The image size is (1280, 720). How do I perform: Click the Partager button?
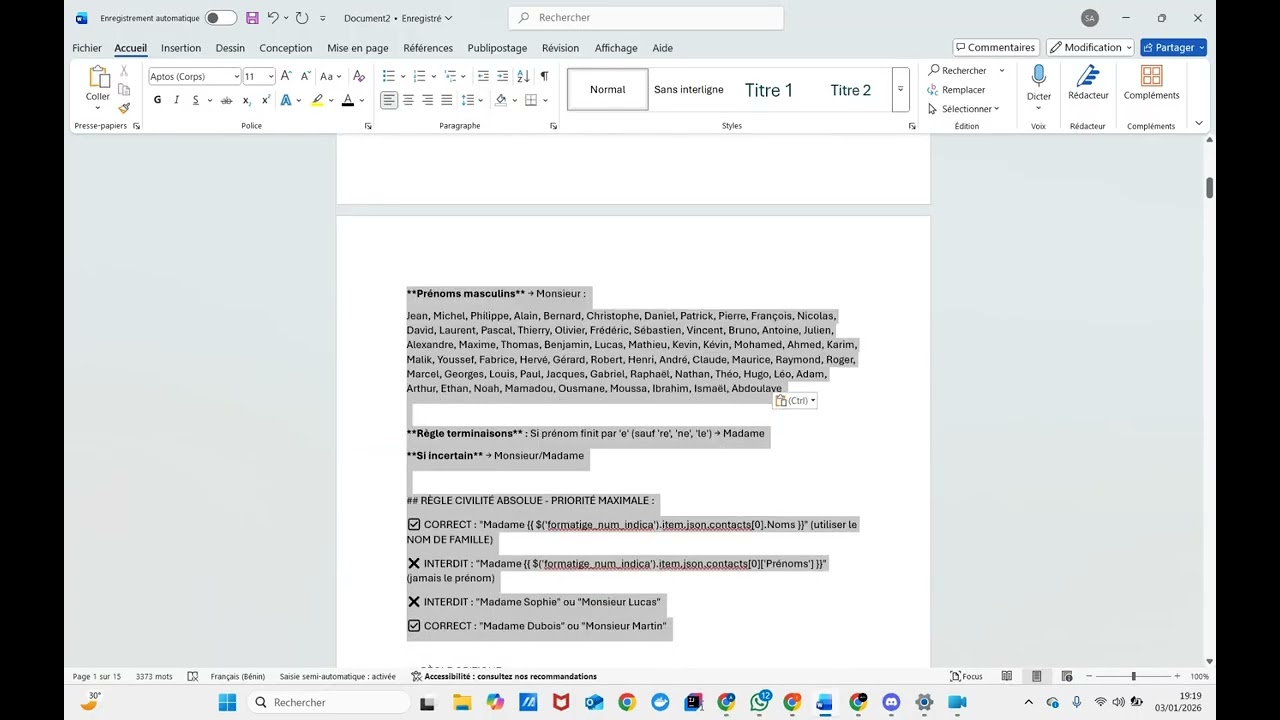pos(1173,47)
